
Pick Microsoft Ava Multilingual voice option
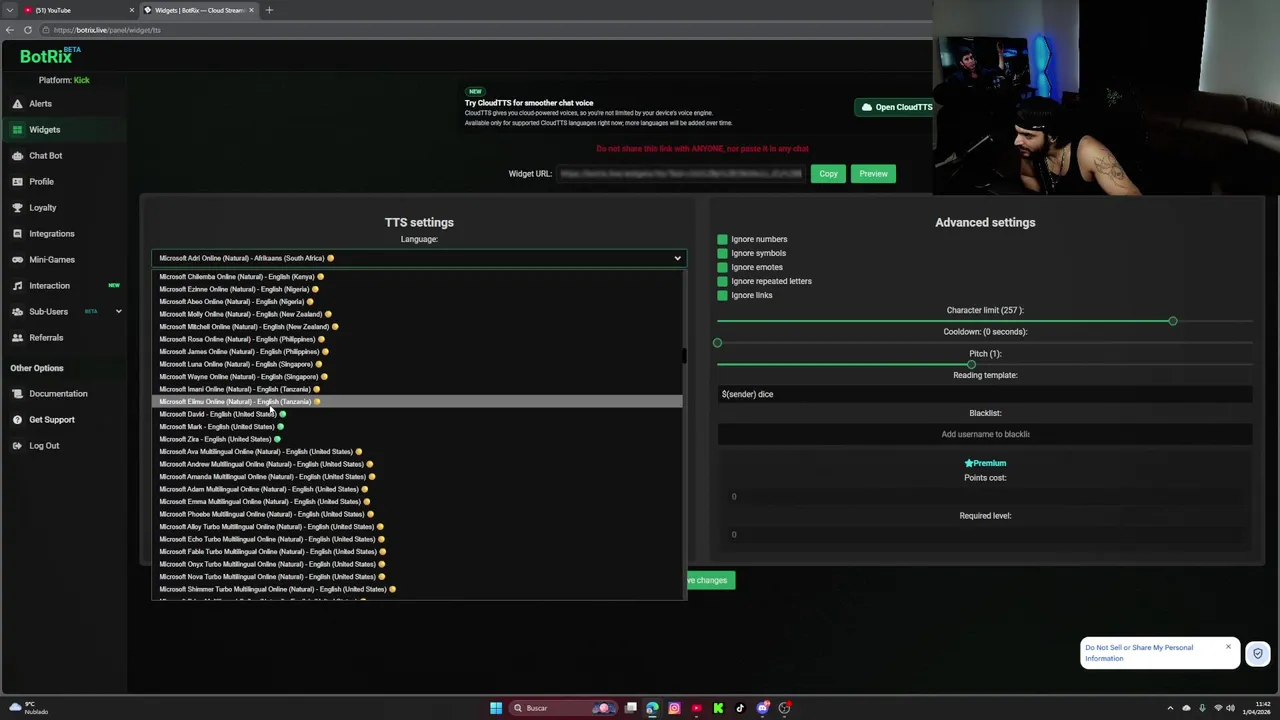pyautogui.click(x=417, y=452)
